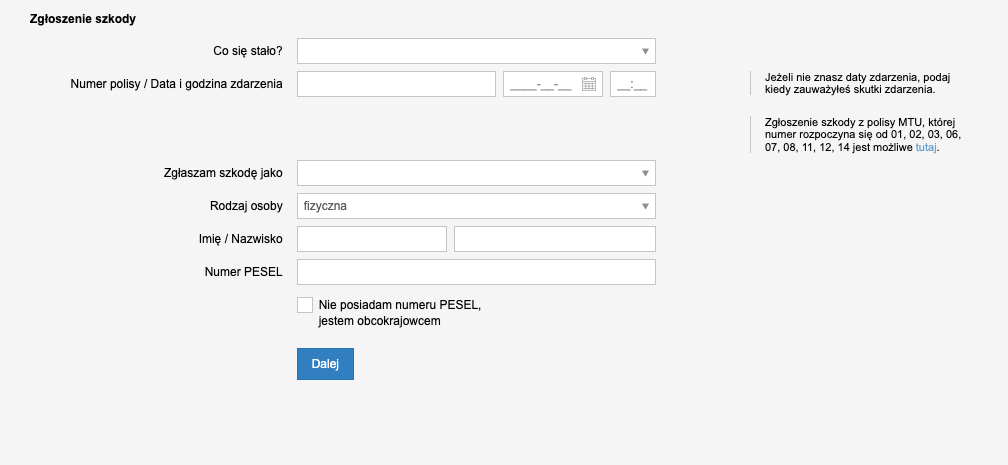Click the event time input field
This screenshot has height=465, width=1008.
tap(633, 84)
